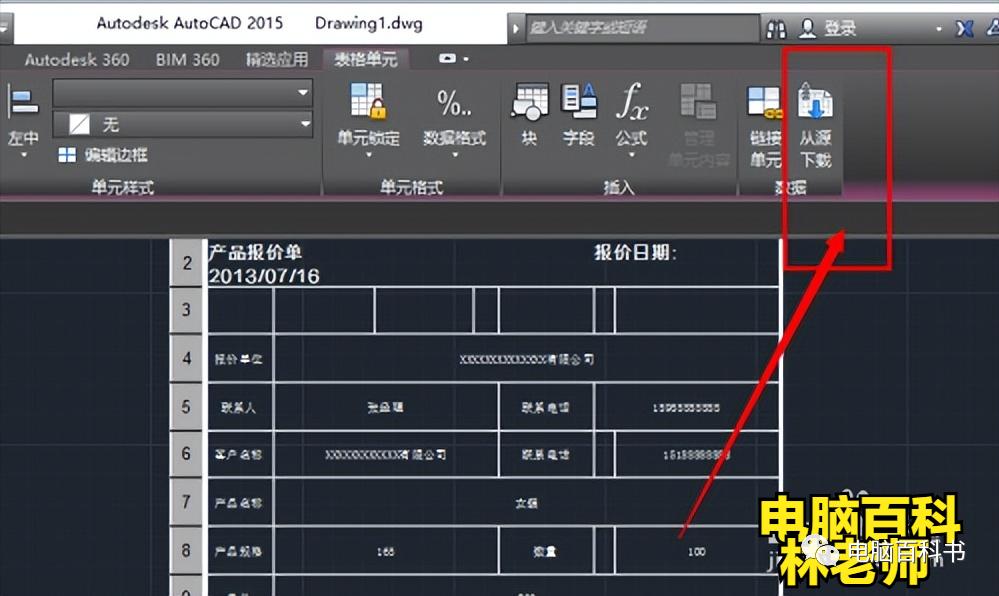
Task: Open the 无 border color dropdown
Action: (x=303, y=122)
